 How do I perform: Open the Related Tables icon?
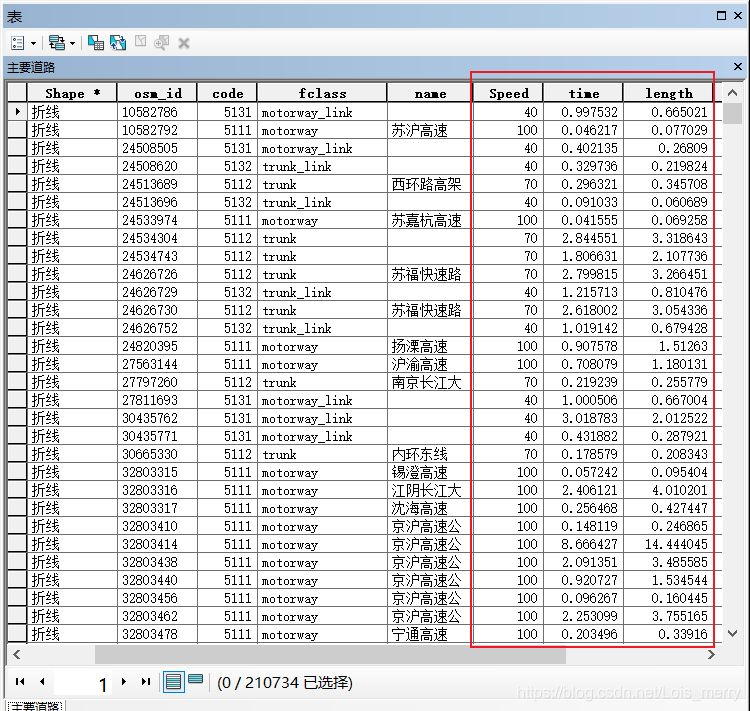57,43
